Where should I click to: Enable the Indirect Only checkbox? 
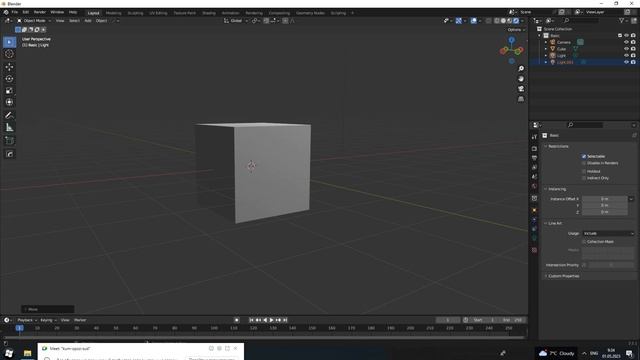[x=584, y=178]
